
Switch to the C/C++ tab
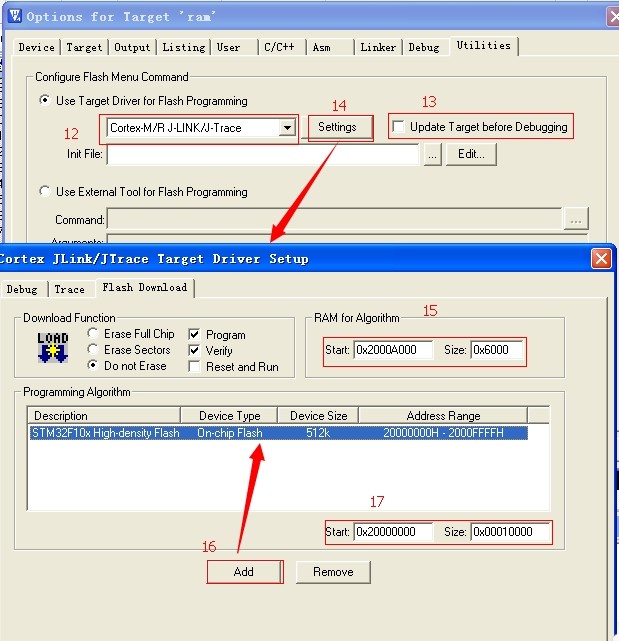tap(279, 47)
